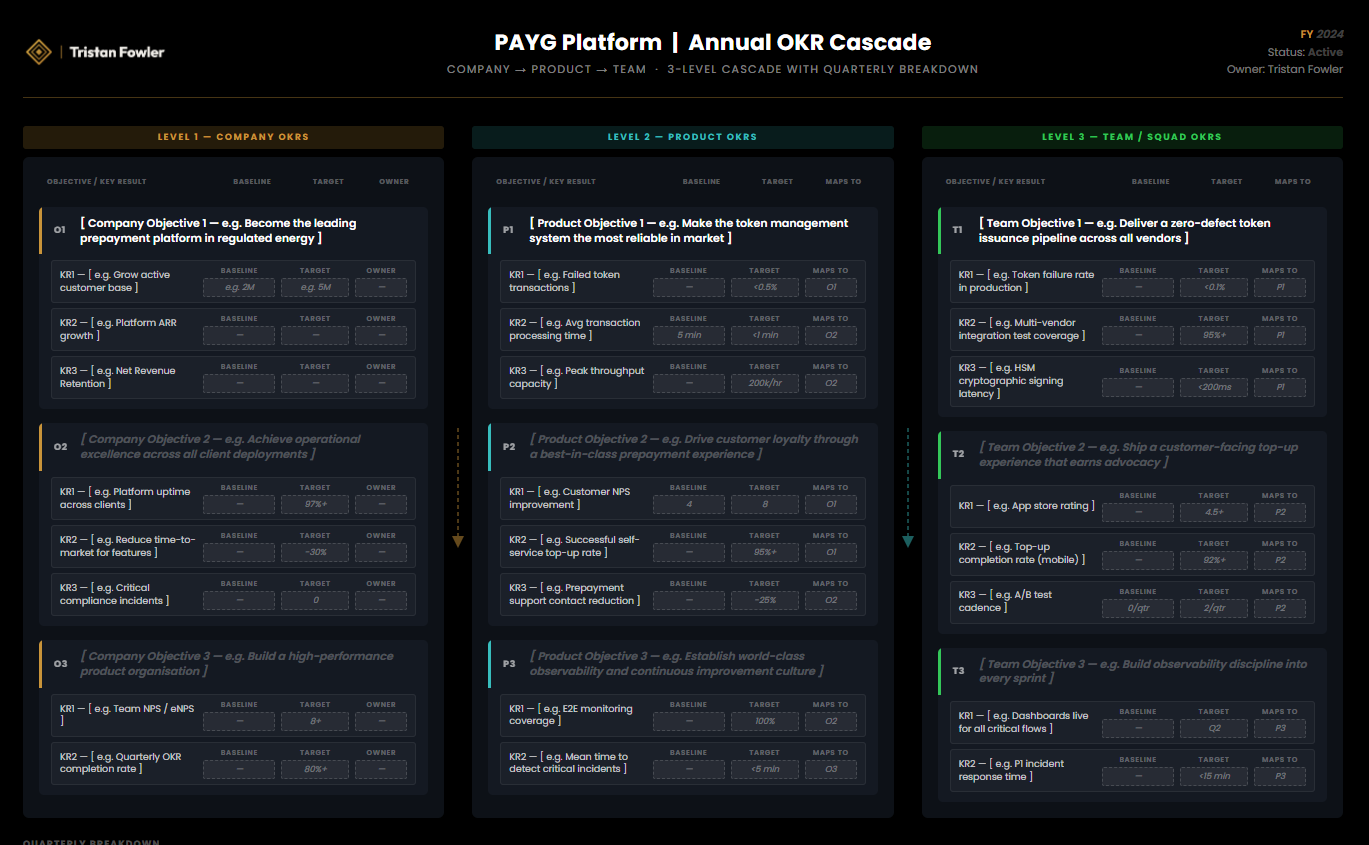Select the O2 badge on Company Objective 2
Screen dimensions: 1369x845
click(60, 446)
